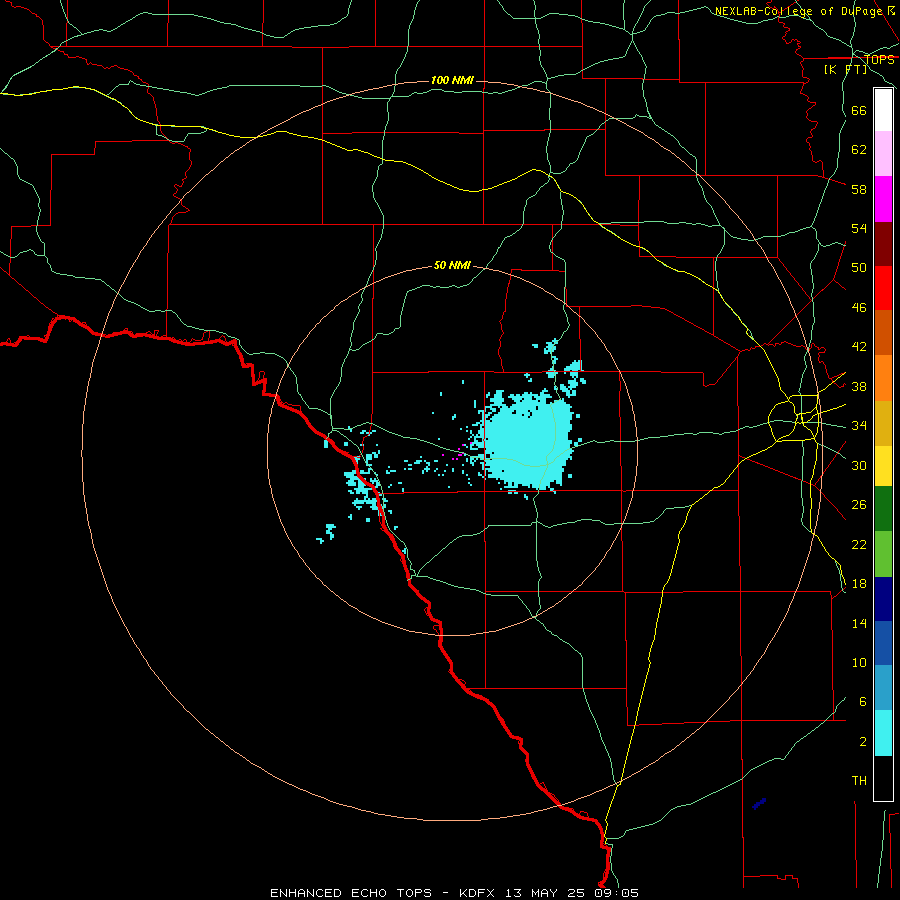Screen dimensions: 900x900
Task: Click the medium blue 18 kft swatch
Action: (883, 643)
